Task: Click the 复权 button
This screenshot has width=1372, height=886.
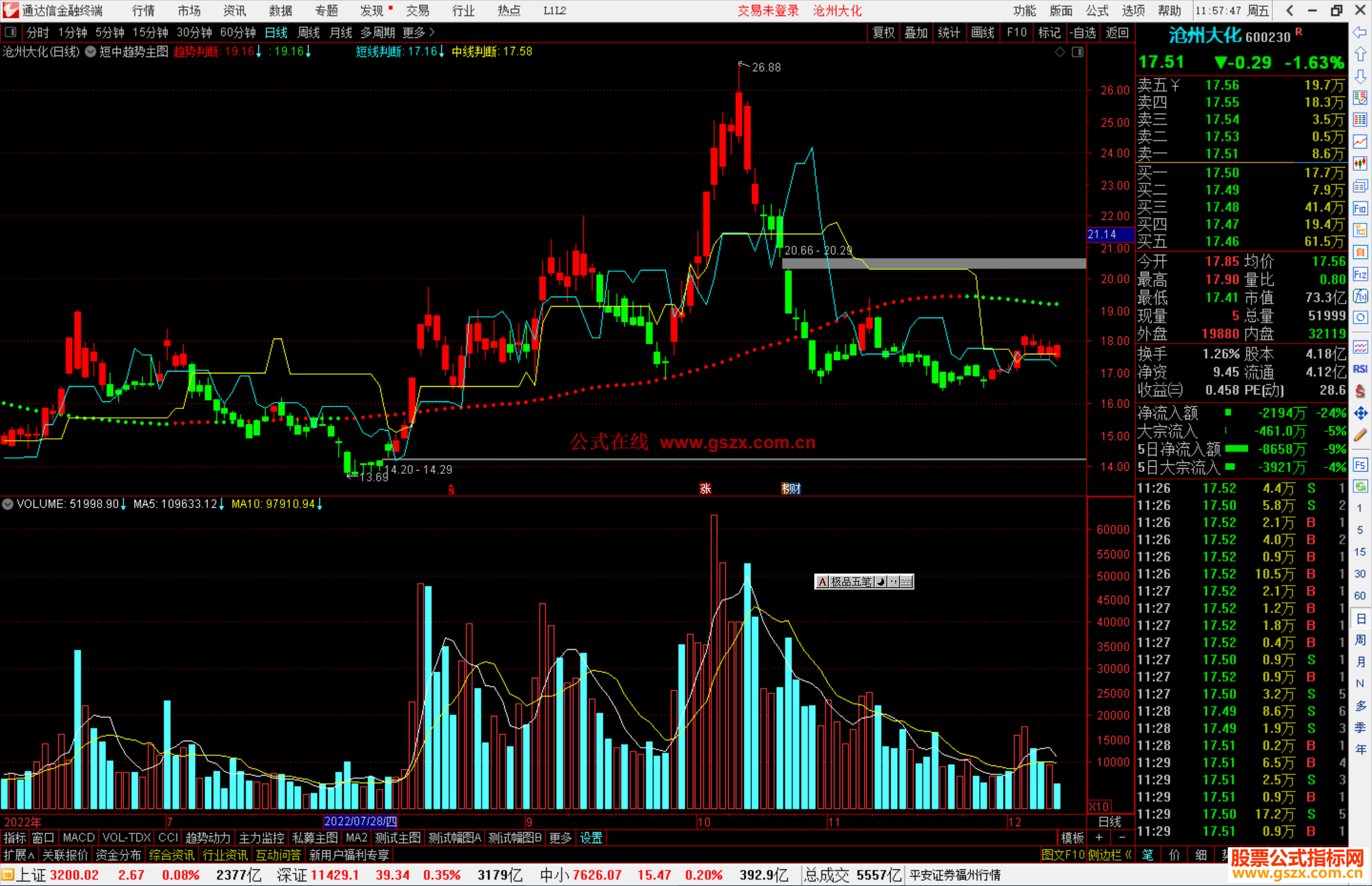Action: [884, 32]
